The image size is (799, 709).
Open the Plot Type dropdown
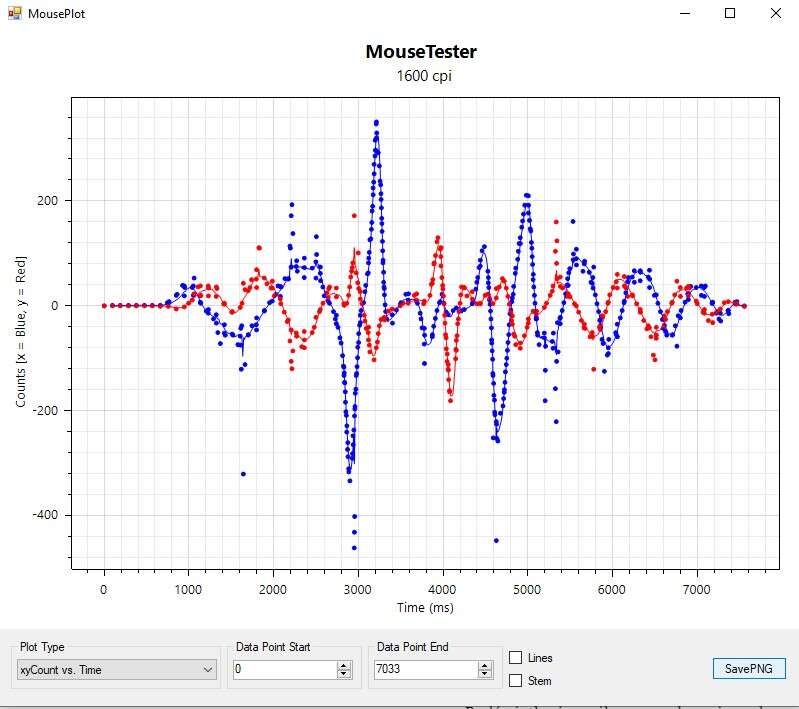[117, 670]
